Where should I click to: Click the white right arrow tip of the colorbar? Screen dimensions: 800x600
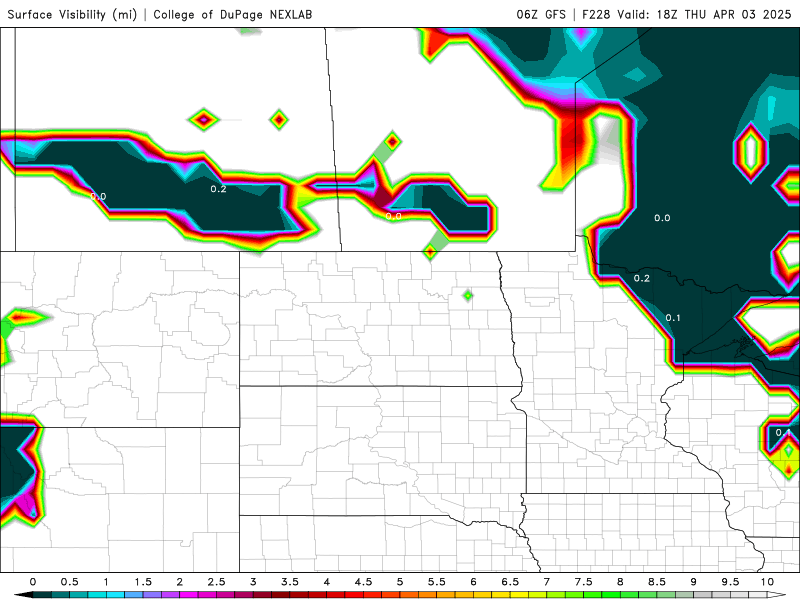click(777, 595)
